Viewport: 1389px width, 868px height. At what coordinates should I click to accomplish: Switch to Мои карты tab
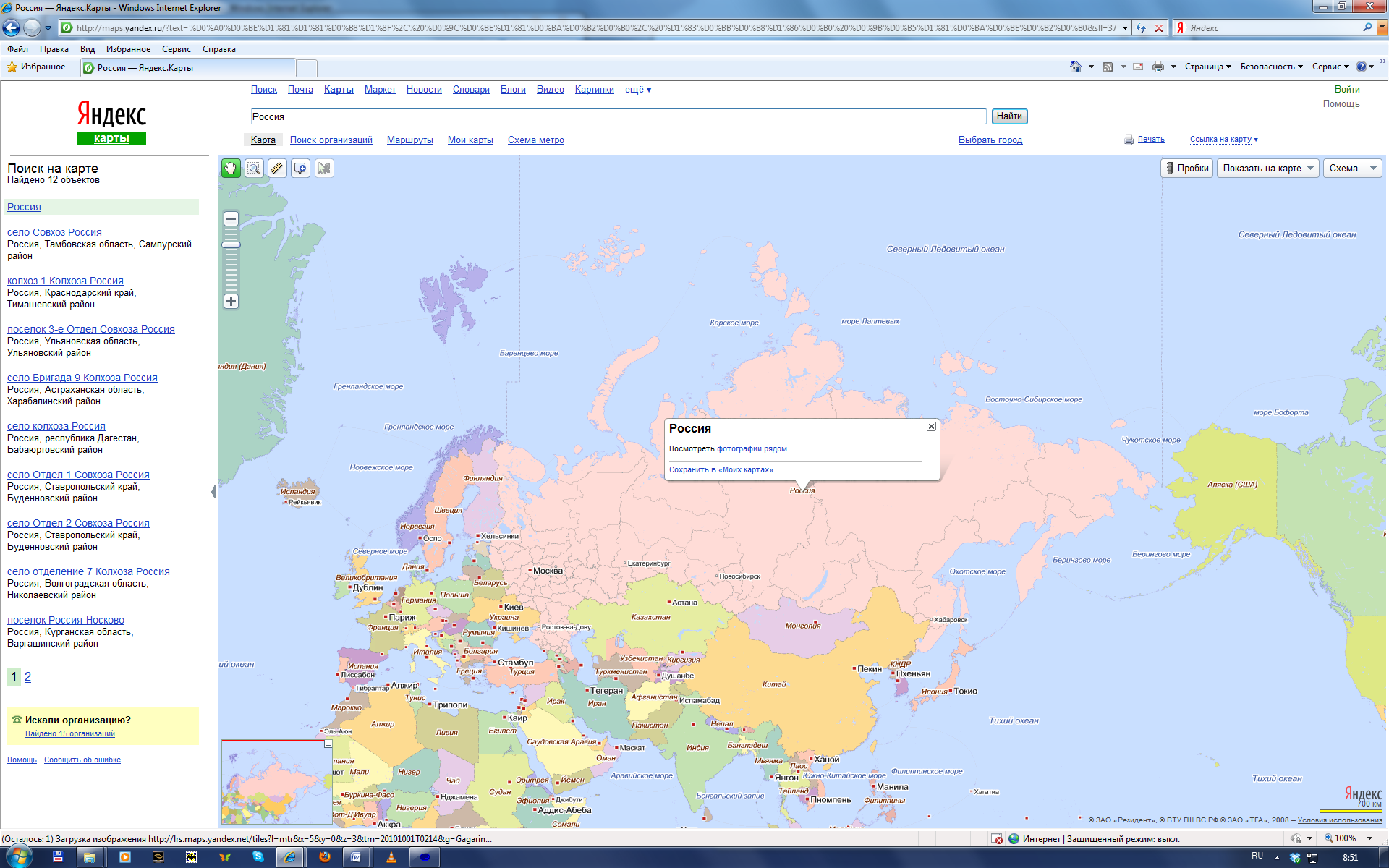point(470,140)
